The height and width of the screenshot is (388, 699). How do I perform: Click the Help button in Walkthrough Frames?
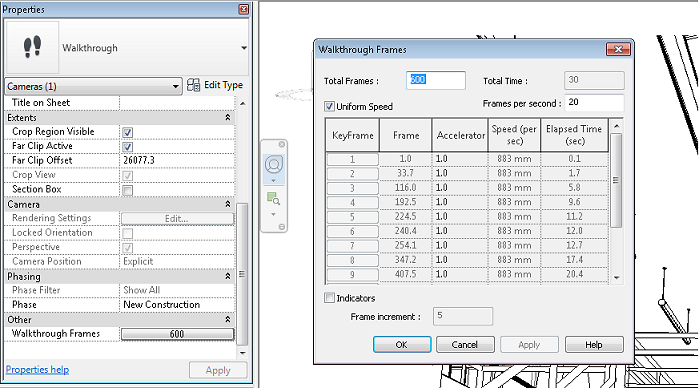tap(594, 344)
